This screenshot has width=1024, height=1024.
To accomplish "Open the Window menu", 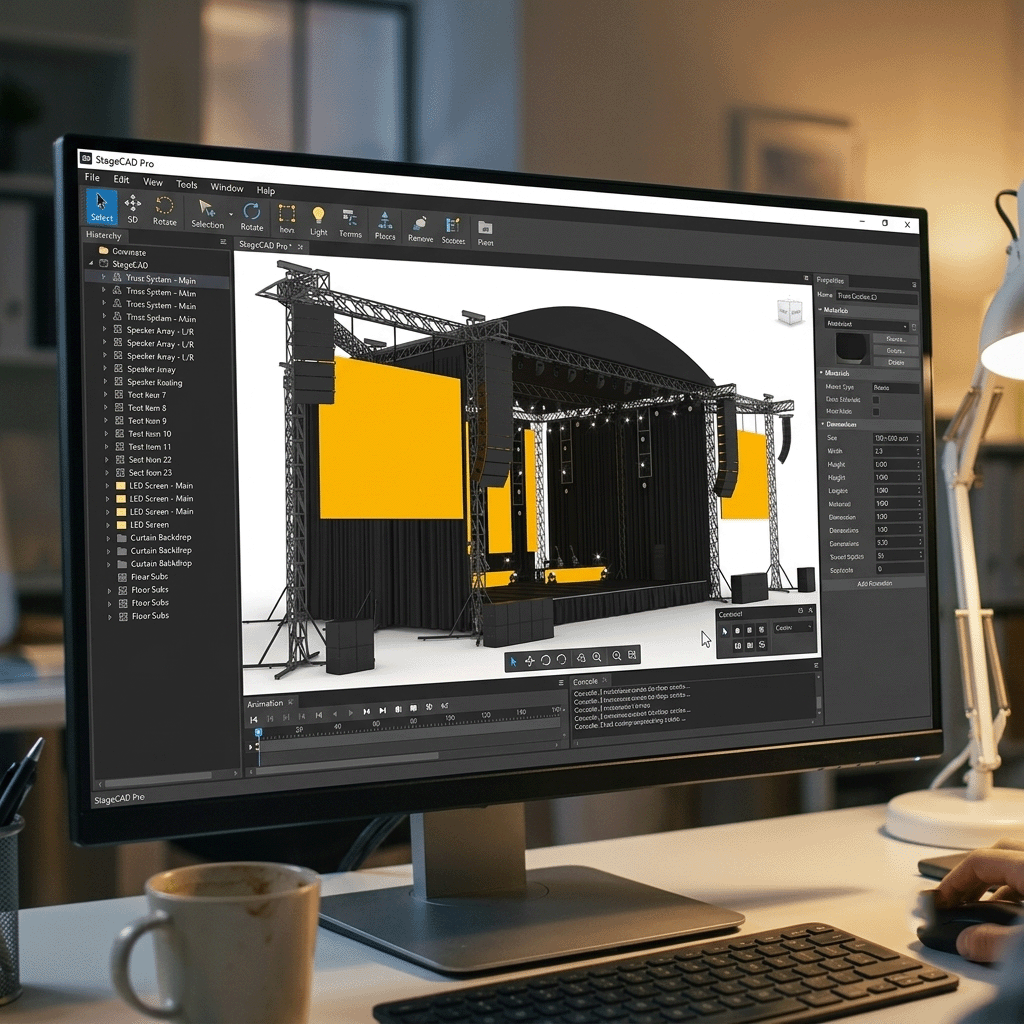I will 227,187.
